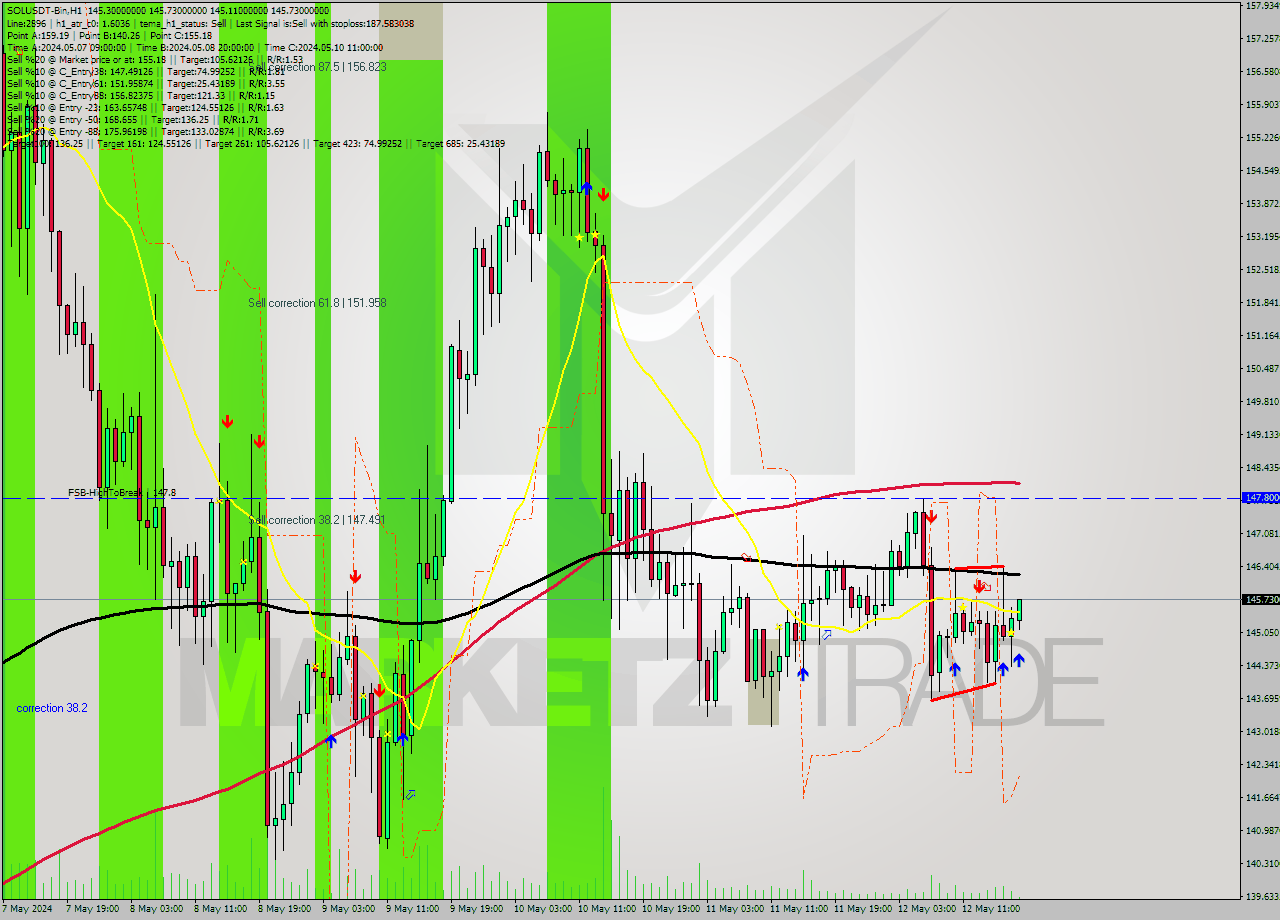Click the blue 'correction 38.2' label
The image size is (1280, 920).
(x=52, y=708)
